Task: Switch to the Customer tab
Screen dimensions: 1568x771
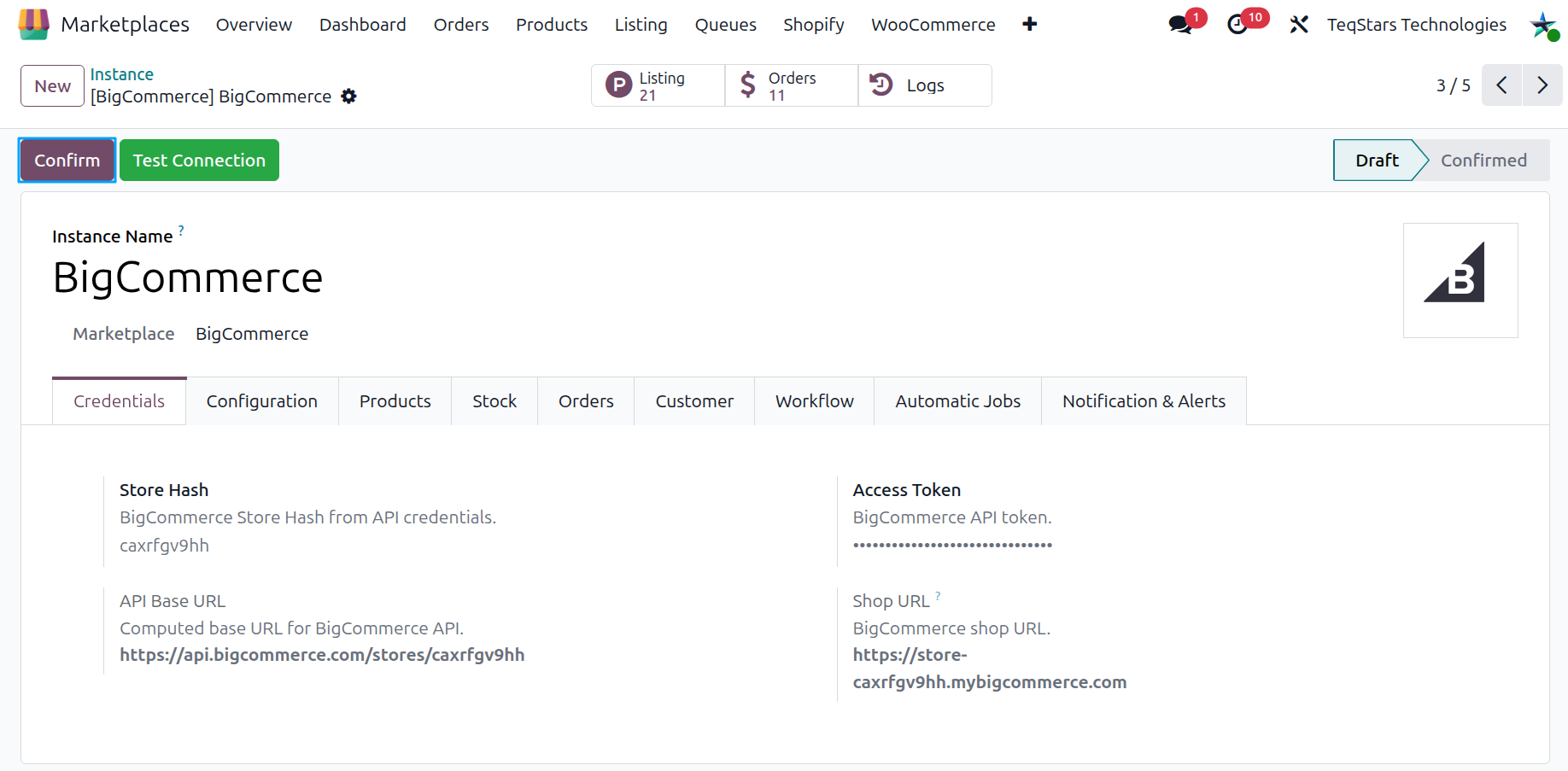Action: click(694, 401)
